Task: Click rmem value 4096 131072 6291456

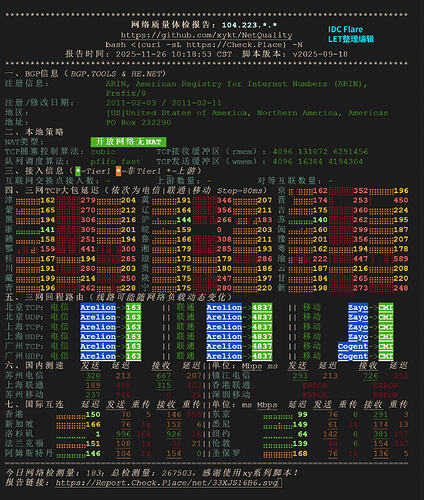Action: point(320,152)
